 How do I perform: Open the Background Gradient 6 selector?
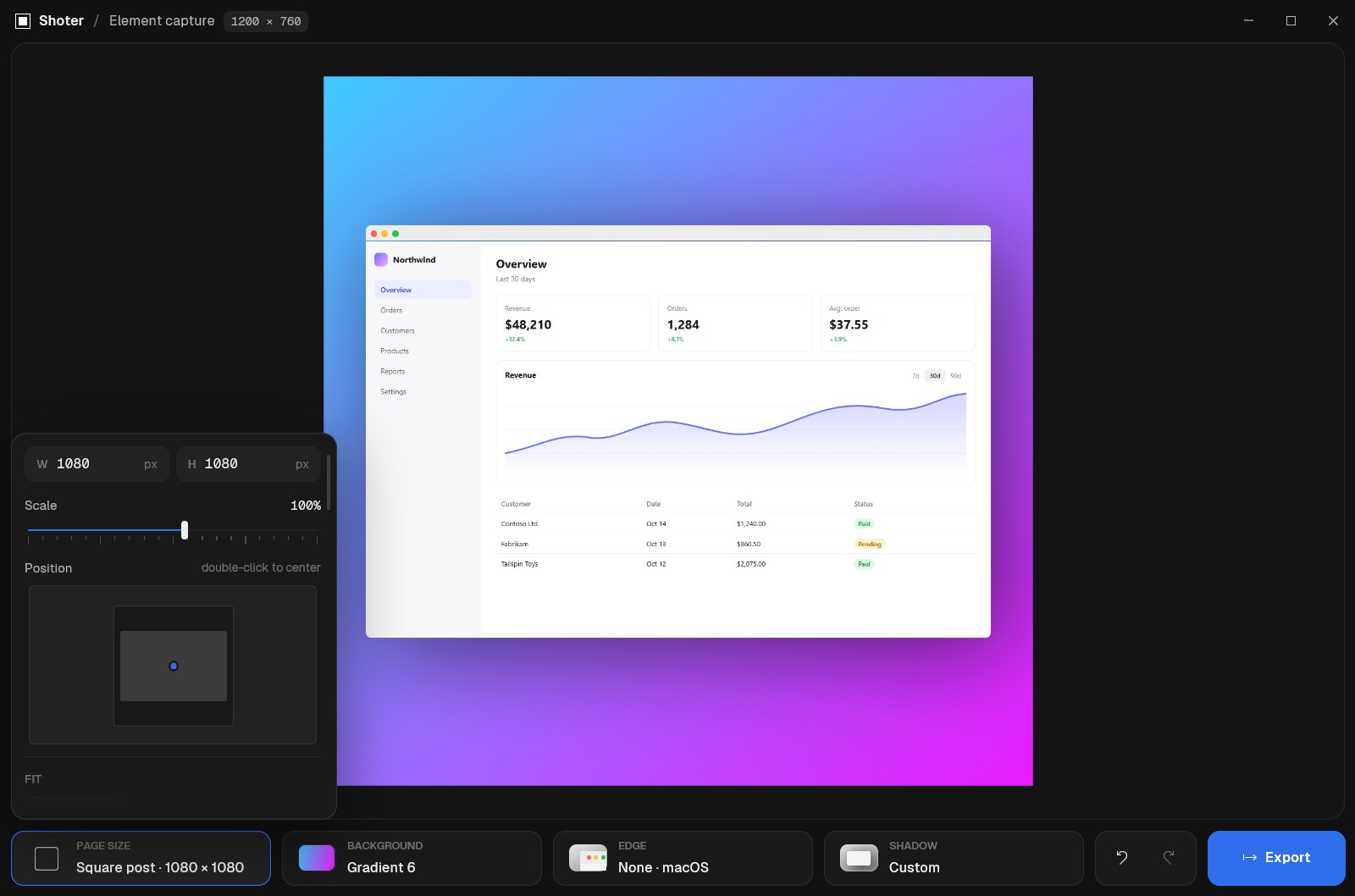click(x=412, y=858)
